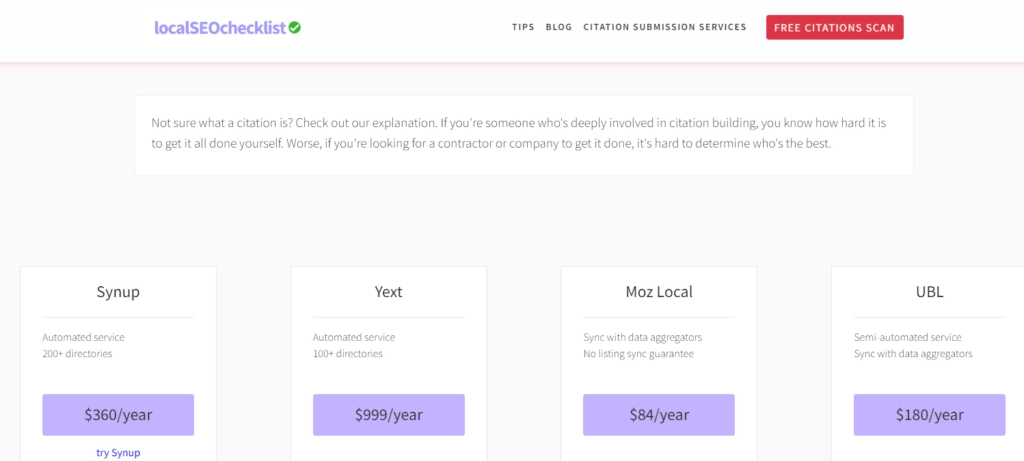Image resolution: width=1024 pixels, height=461 pixels.
Task: Click the citation explanation intro paragraph
Action: 524,133
